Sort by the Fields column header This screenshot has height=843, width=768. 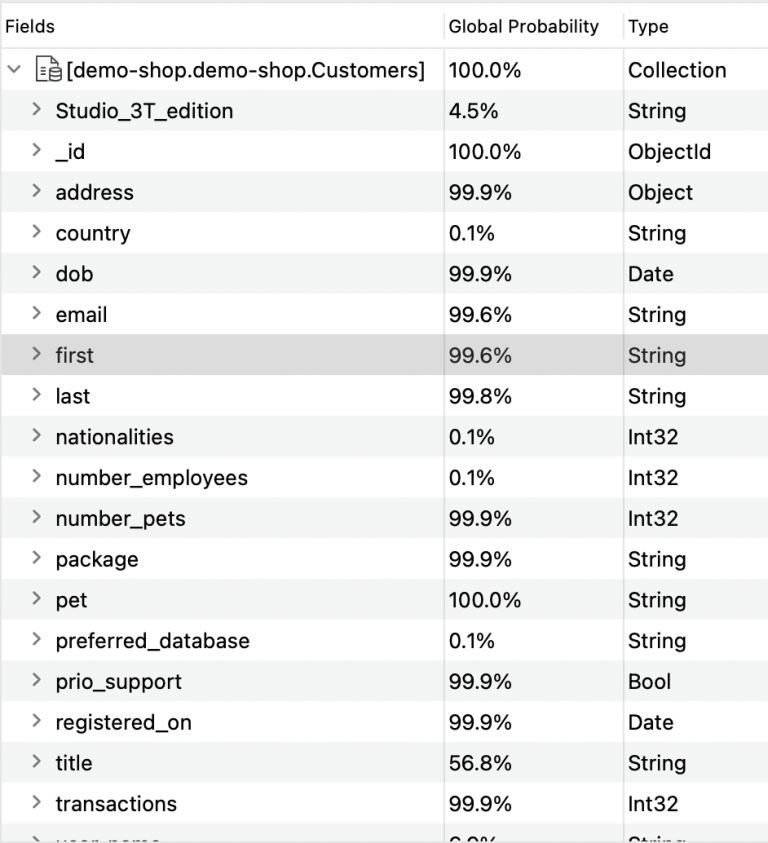pos(30,26)
